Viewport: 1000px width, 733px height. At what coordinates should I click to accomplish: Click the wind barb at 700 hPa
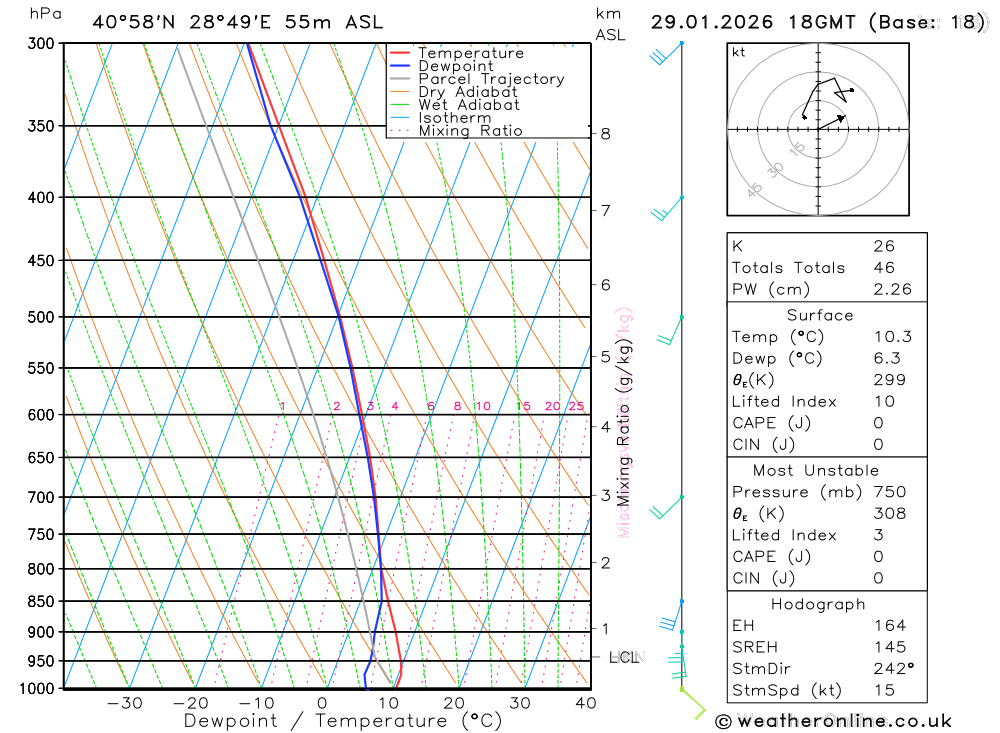[x=666, y=507]
